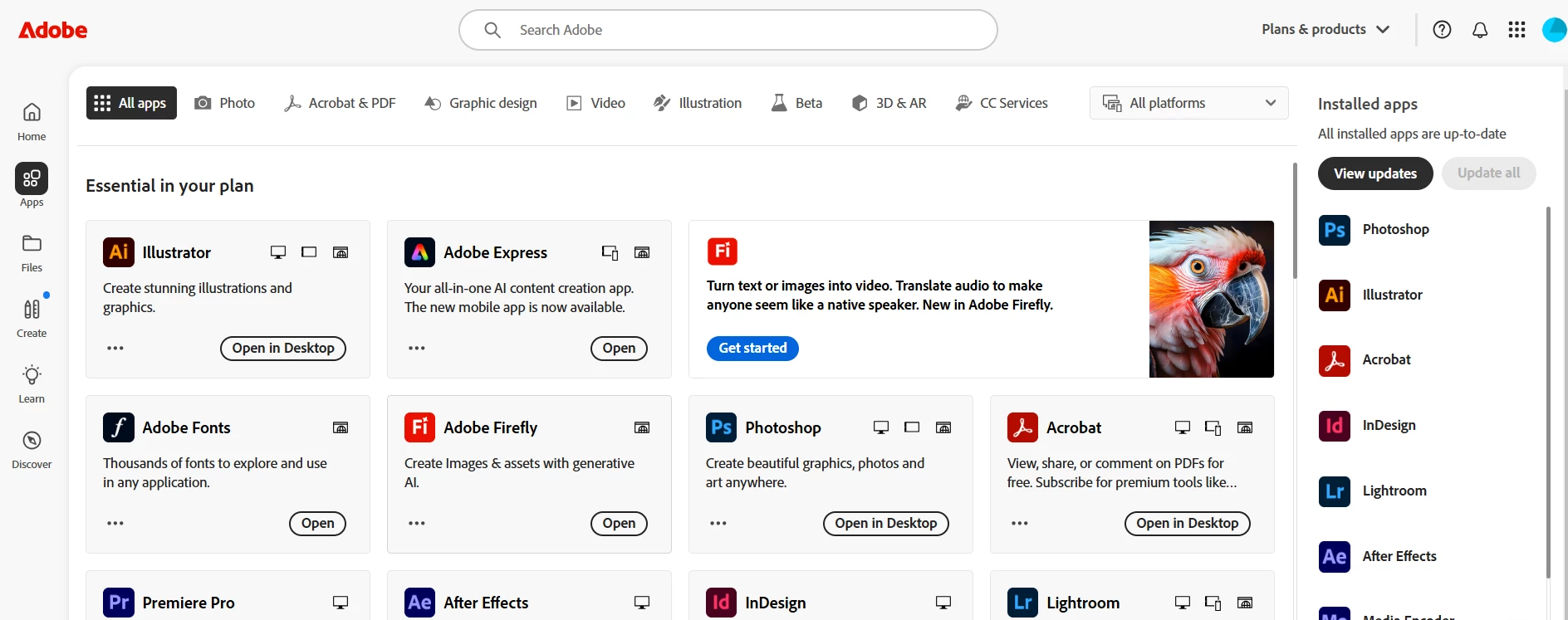The height and width of the screenshot is (620, 1568).
Task: Open more options for the Acrobat card
Action: click(x=1020, y=524)
